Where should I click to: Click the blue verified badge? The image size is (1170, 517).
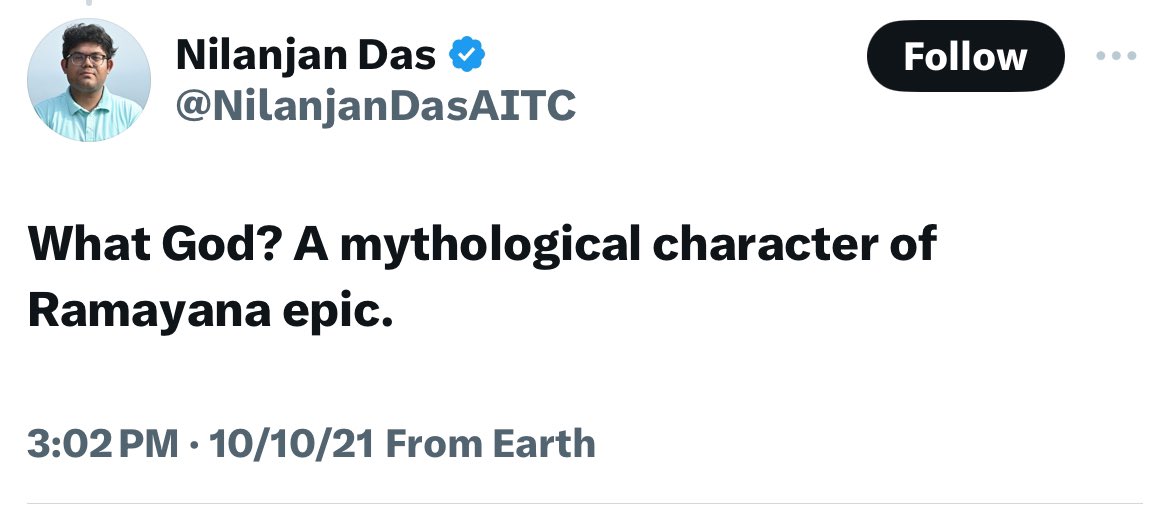pyautogui.click(x=467, y=56)
